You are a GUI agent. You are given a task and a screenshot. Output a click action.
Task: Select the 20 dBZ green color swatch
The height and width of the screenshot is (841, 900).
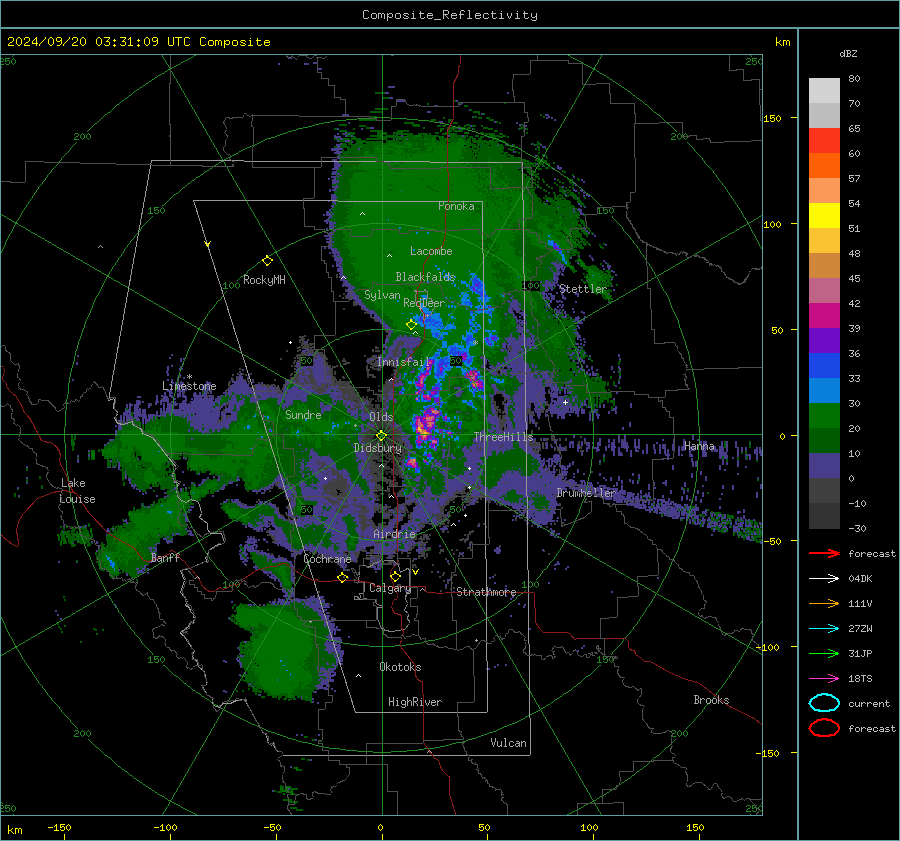point(824,416)
